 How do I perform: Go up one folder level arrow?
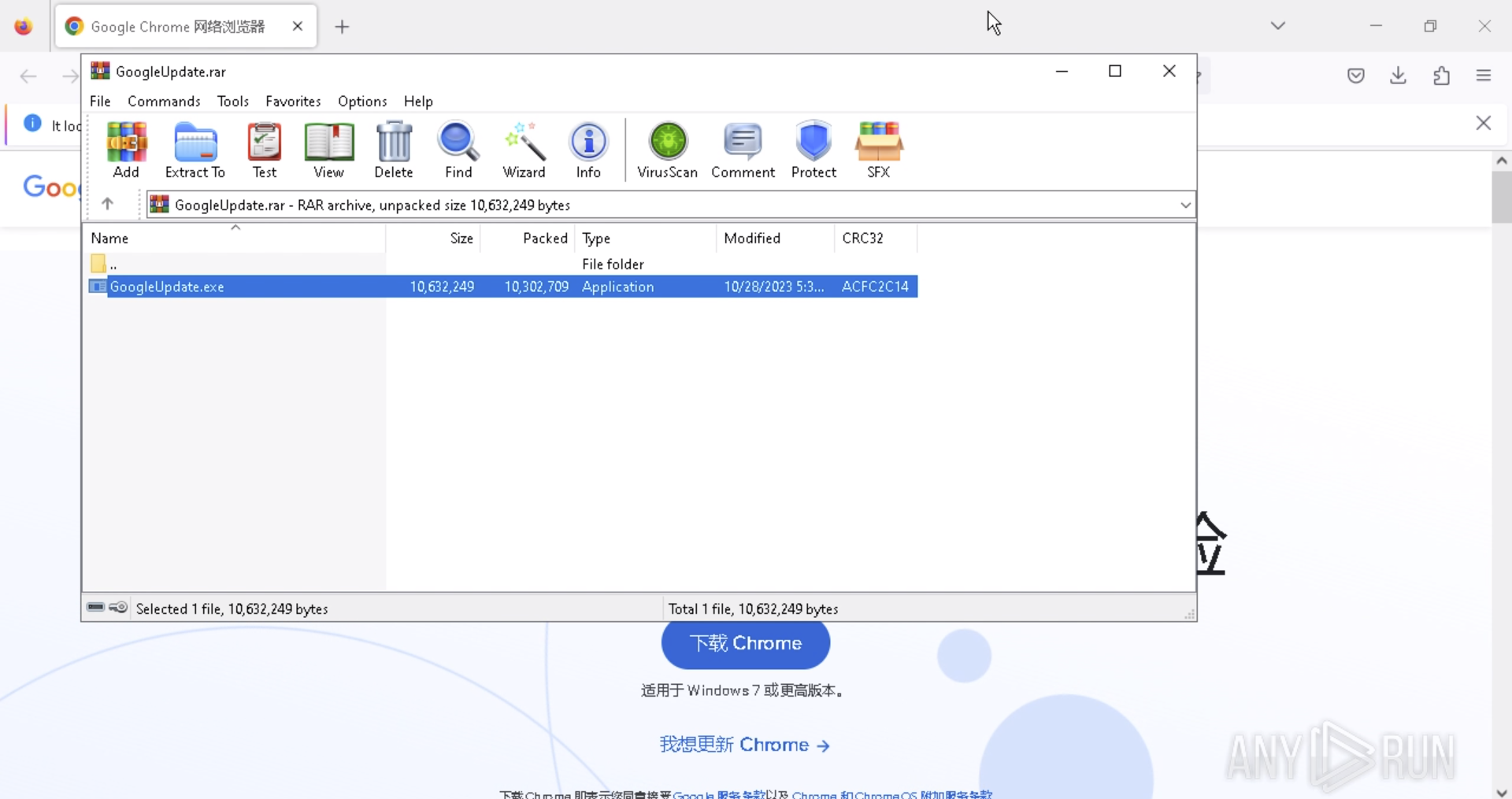click(108, 205)
